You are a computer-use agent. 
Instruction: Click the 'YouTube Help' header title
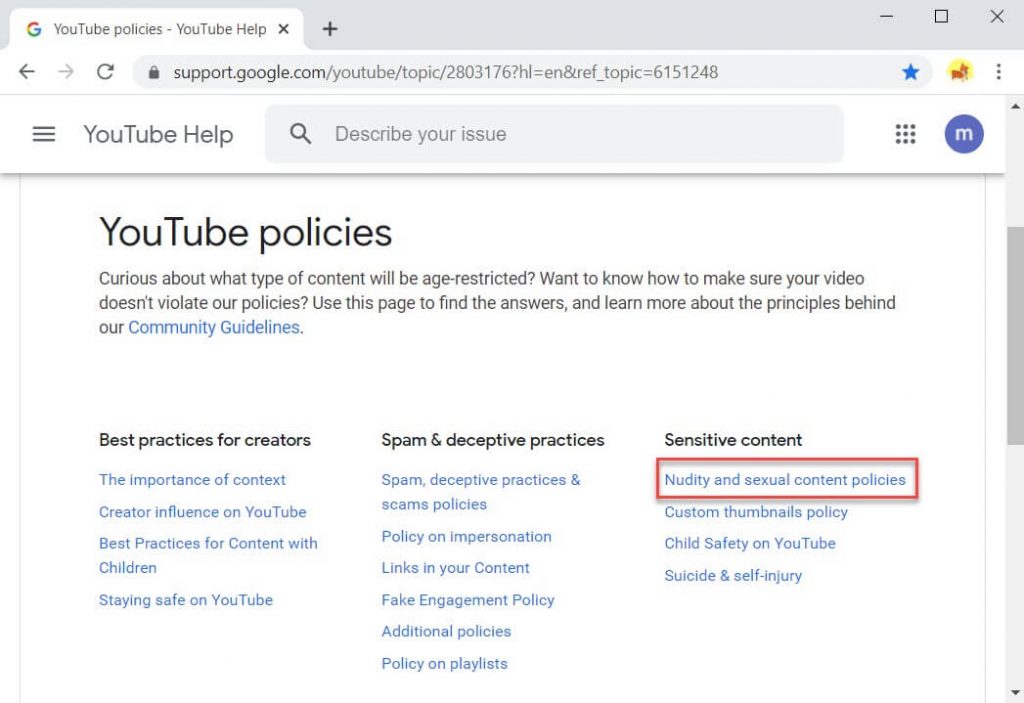pos(158,134)
